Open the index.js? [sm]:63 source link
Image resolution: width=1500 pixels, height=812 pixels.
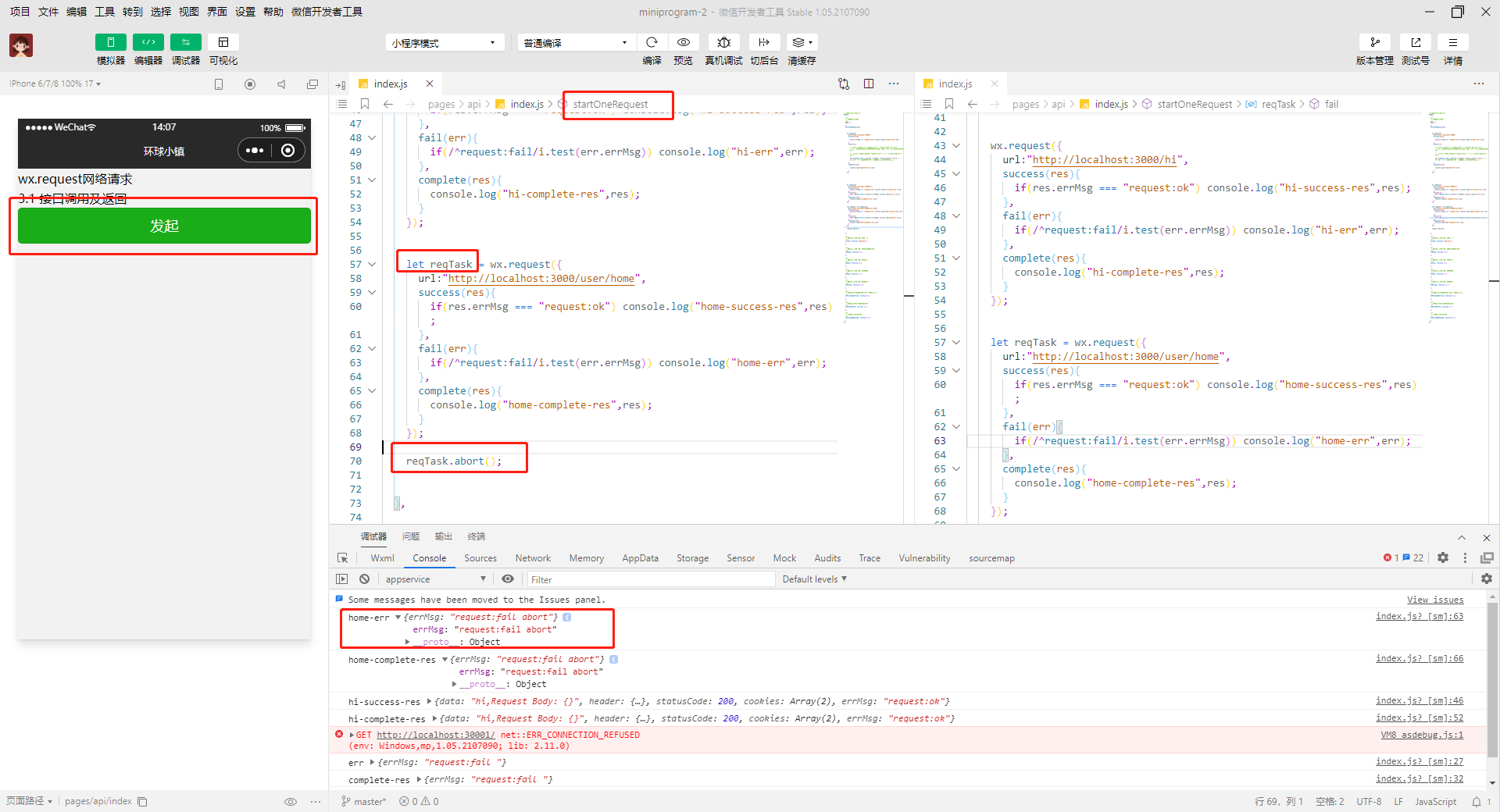pos(1420,617)
